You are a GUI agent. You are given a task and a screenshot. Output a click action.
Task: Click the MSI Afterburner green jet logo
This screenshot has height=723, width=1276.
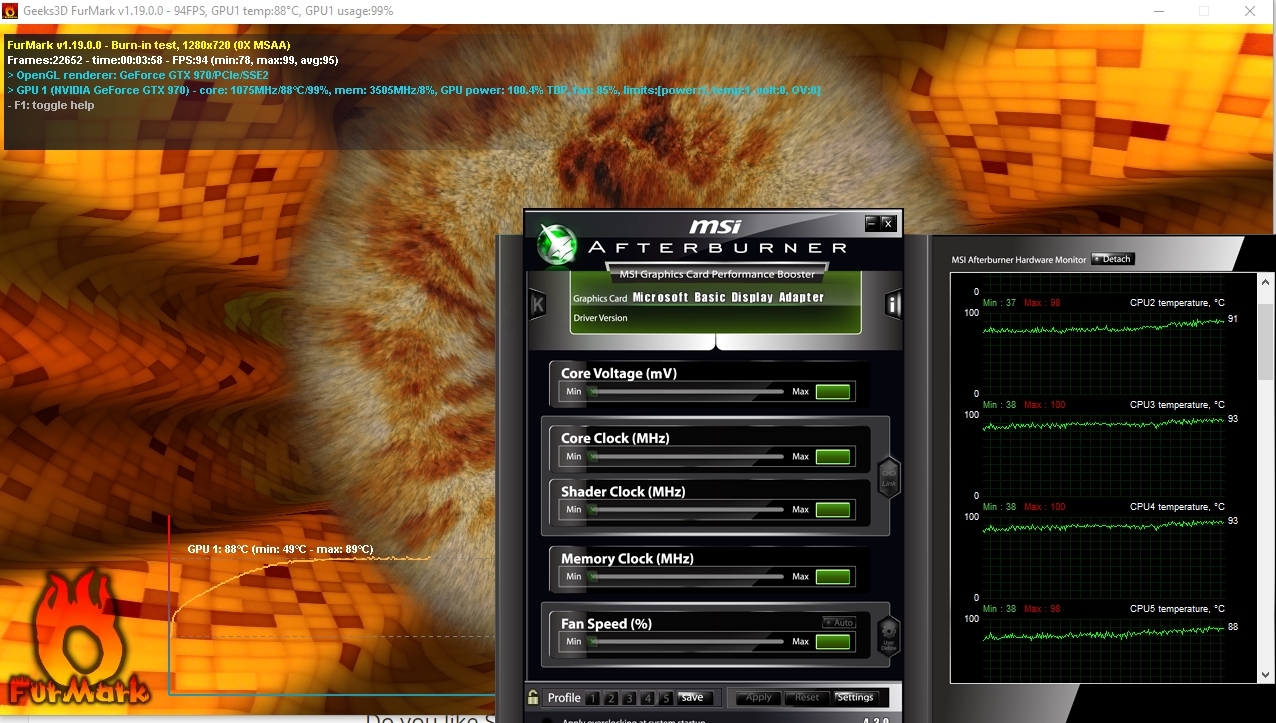tap(556, 243)
